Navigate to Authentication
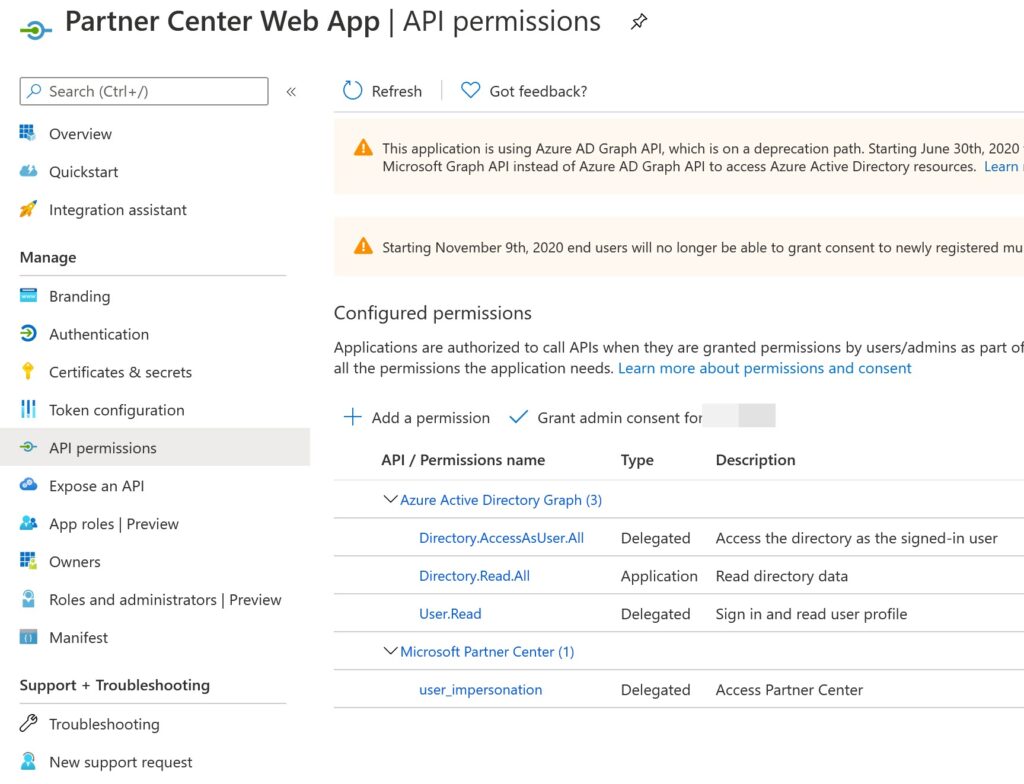This screenshot has width=1024, height=784. pos(99,335)
